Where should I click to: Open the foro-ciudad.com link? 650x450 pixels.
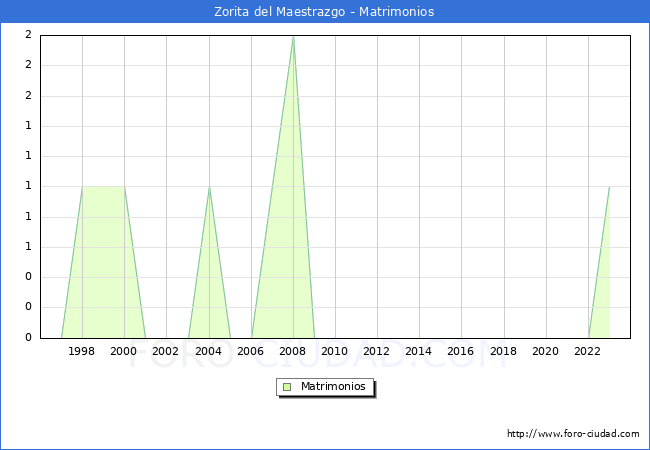pyautogui.click(x=573, y=434)
